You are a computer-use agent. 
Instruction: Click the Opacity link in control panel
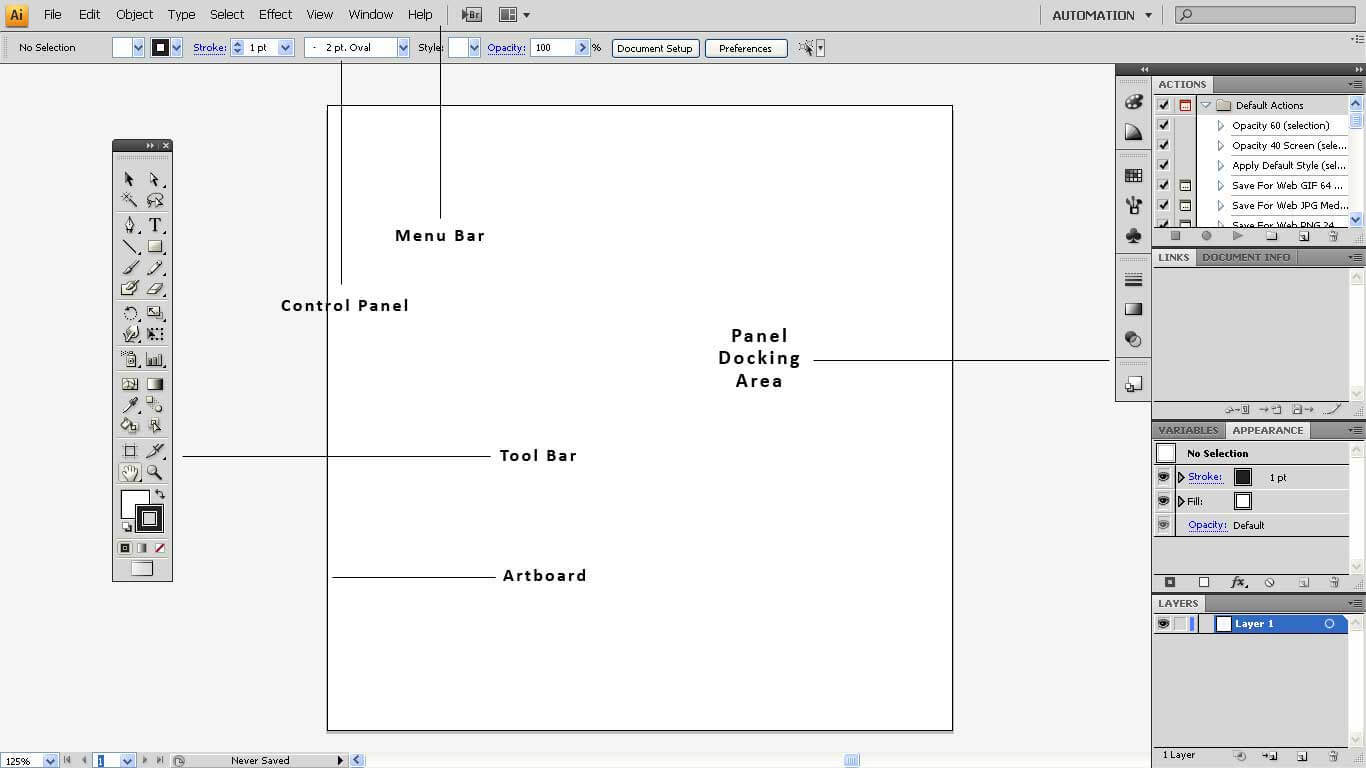tap(506, 48)
